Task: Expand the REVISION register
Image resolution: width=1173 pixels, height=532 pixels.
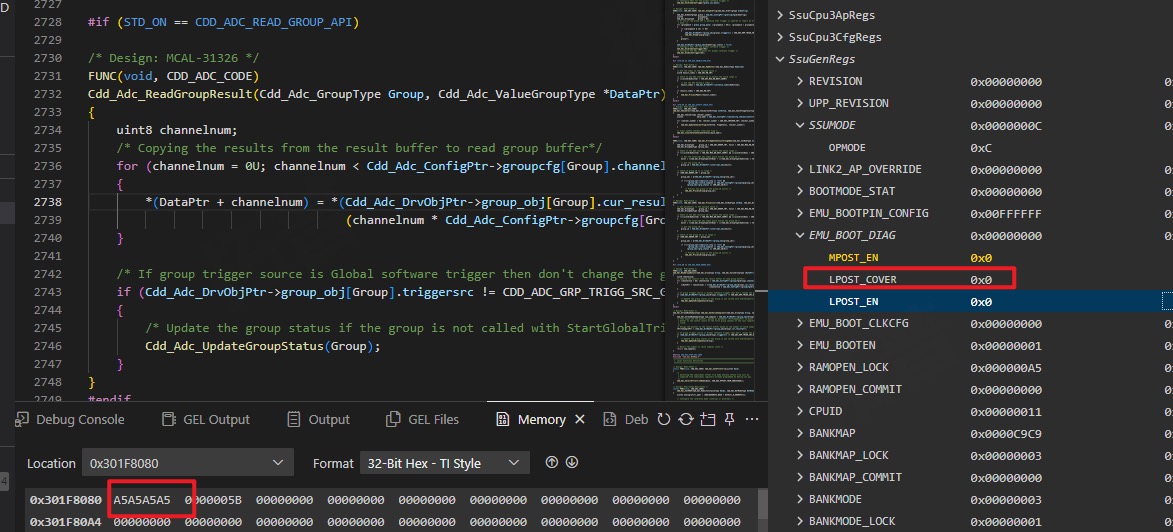Action: [800, 81]
